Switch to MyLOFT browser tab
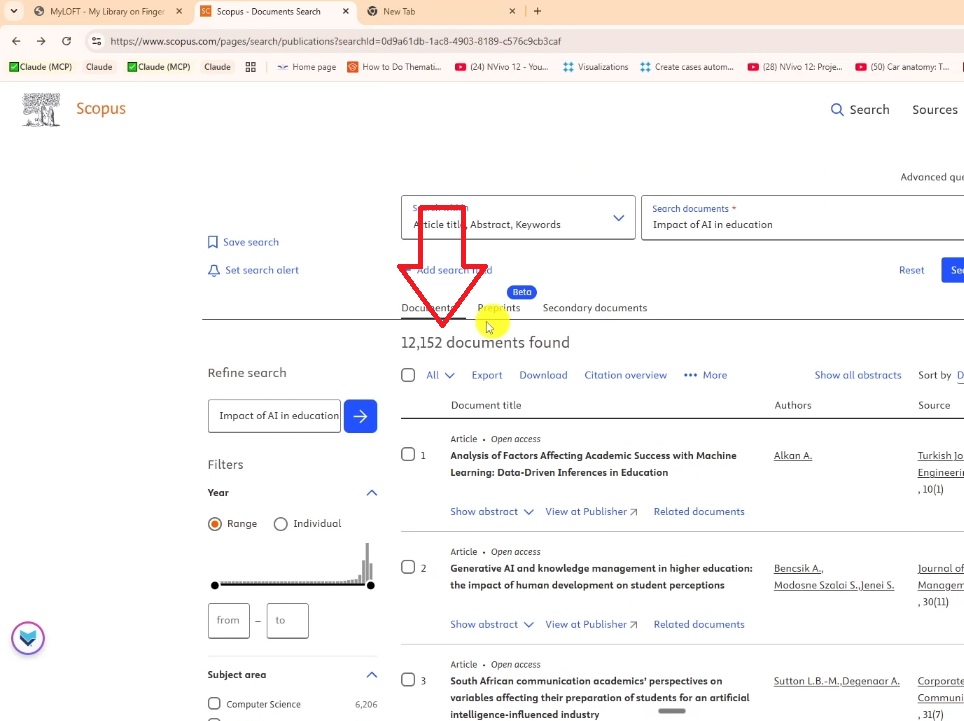Viewport: 964px width, 721px height. point(109,11)
